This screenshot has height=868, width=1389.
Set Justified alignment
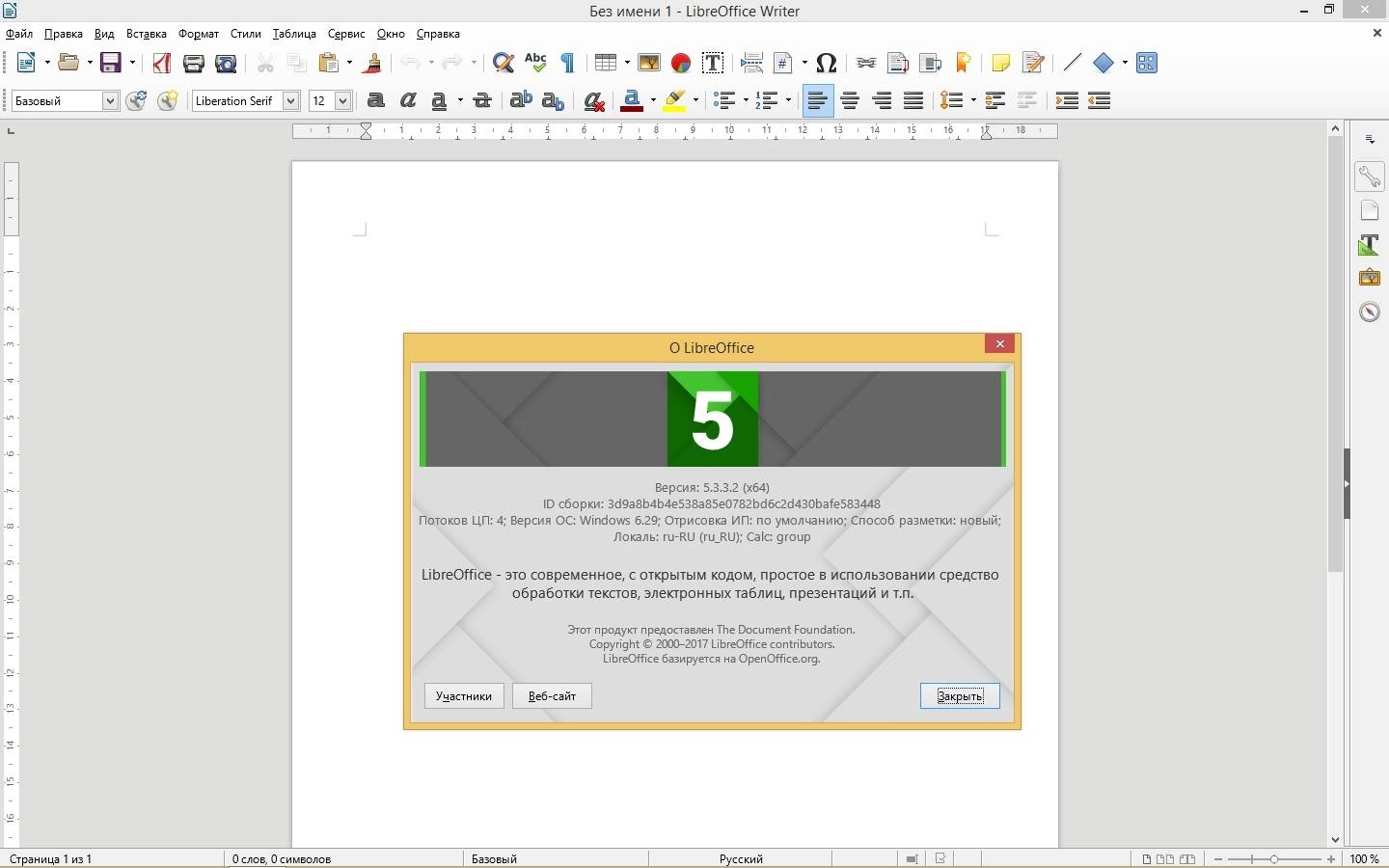(x=913, y=100)
